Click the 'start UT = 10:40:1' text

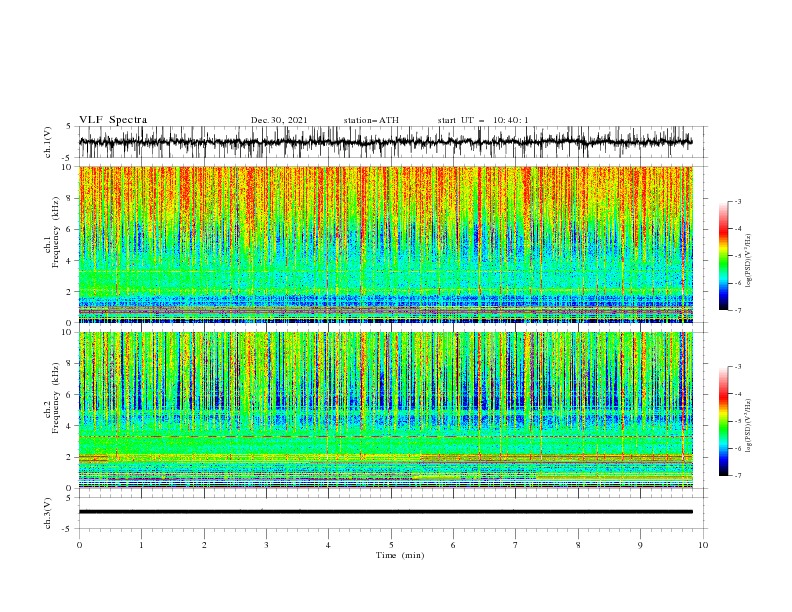483,120
